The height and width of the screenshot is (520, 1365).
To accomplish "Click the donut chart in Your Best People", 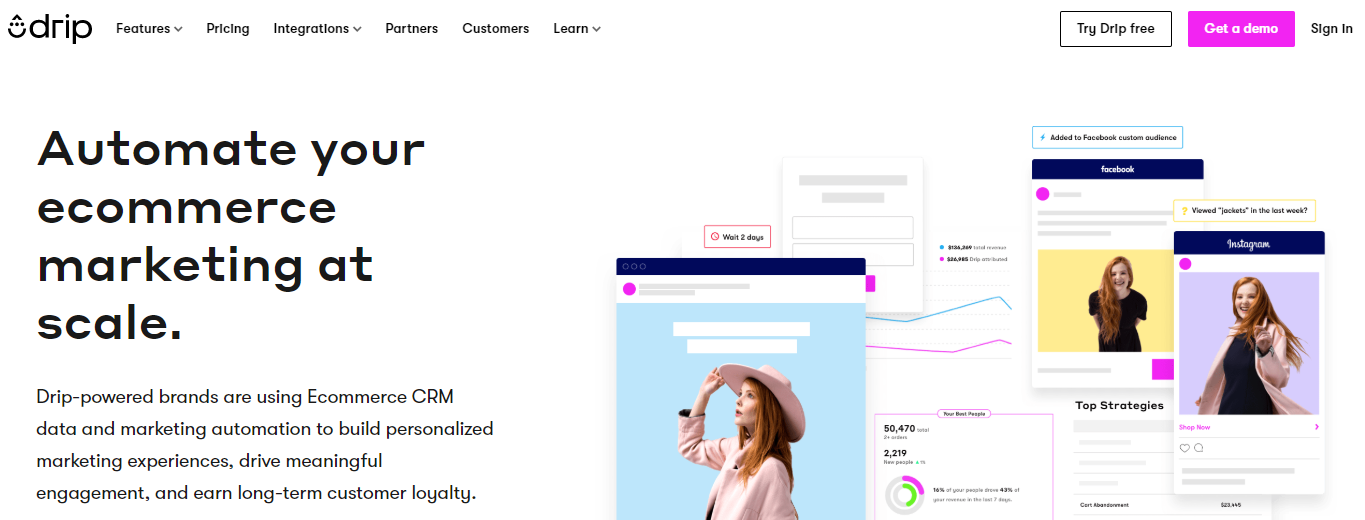I will coord(905,495).
